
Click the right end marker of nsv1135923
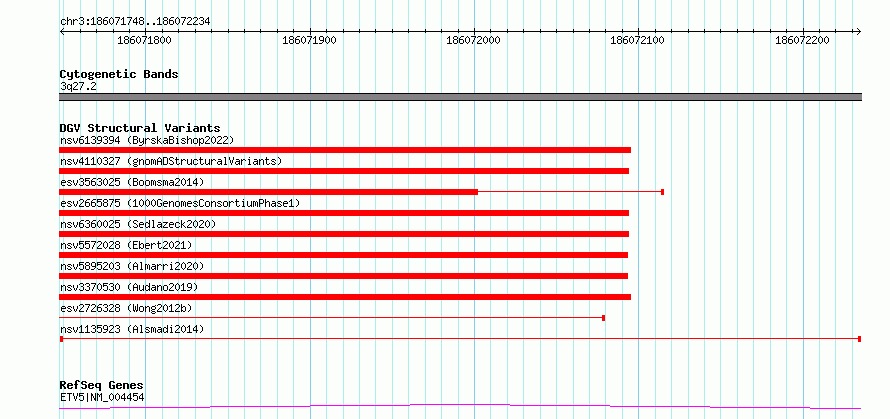click(860, 339)
